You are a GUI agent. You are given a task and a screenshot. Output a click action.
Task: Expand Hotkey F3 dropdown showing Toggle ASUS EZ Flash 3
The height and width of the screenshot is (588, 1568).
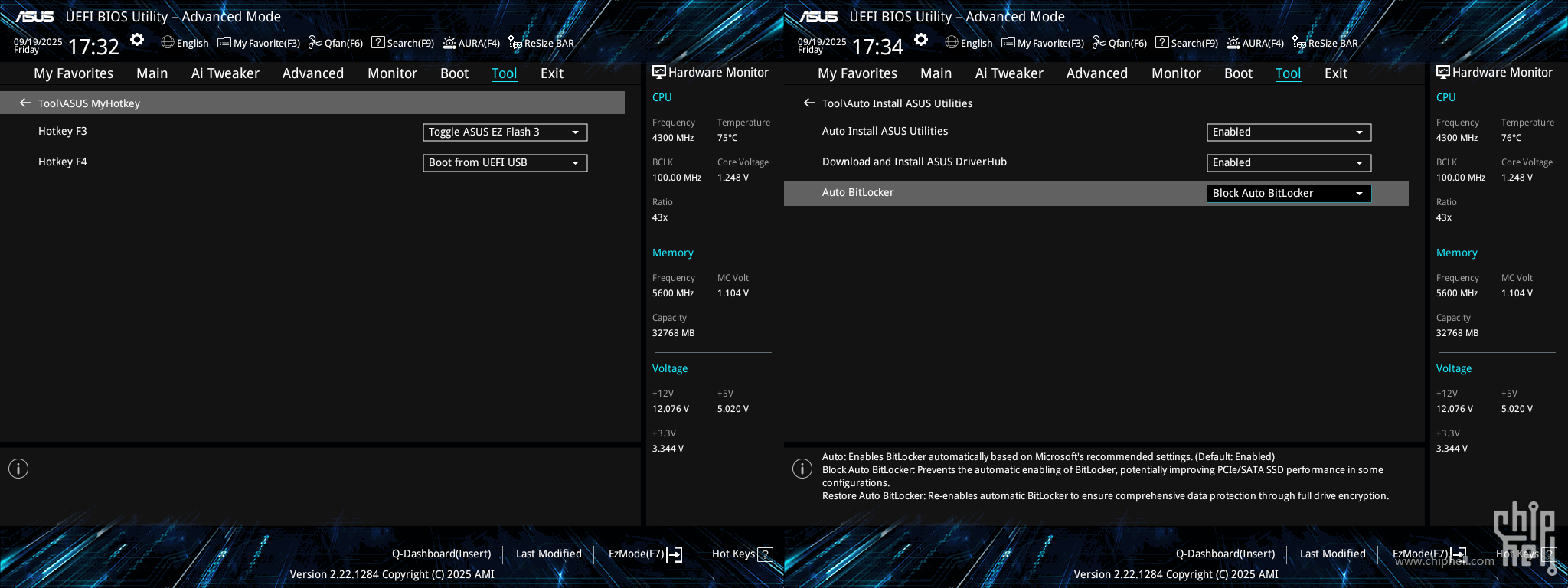505,132
